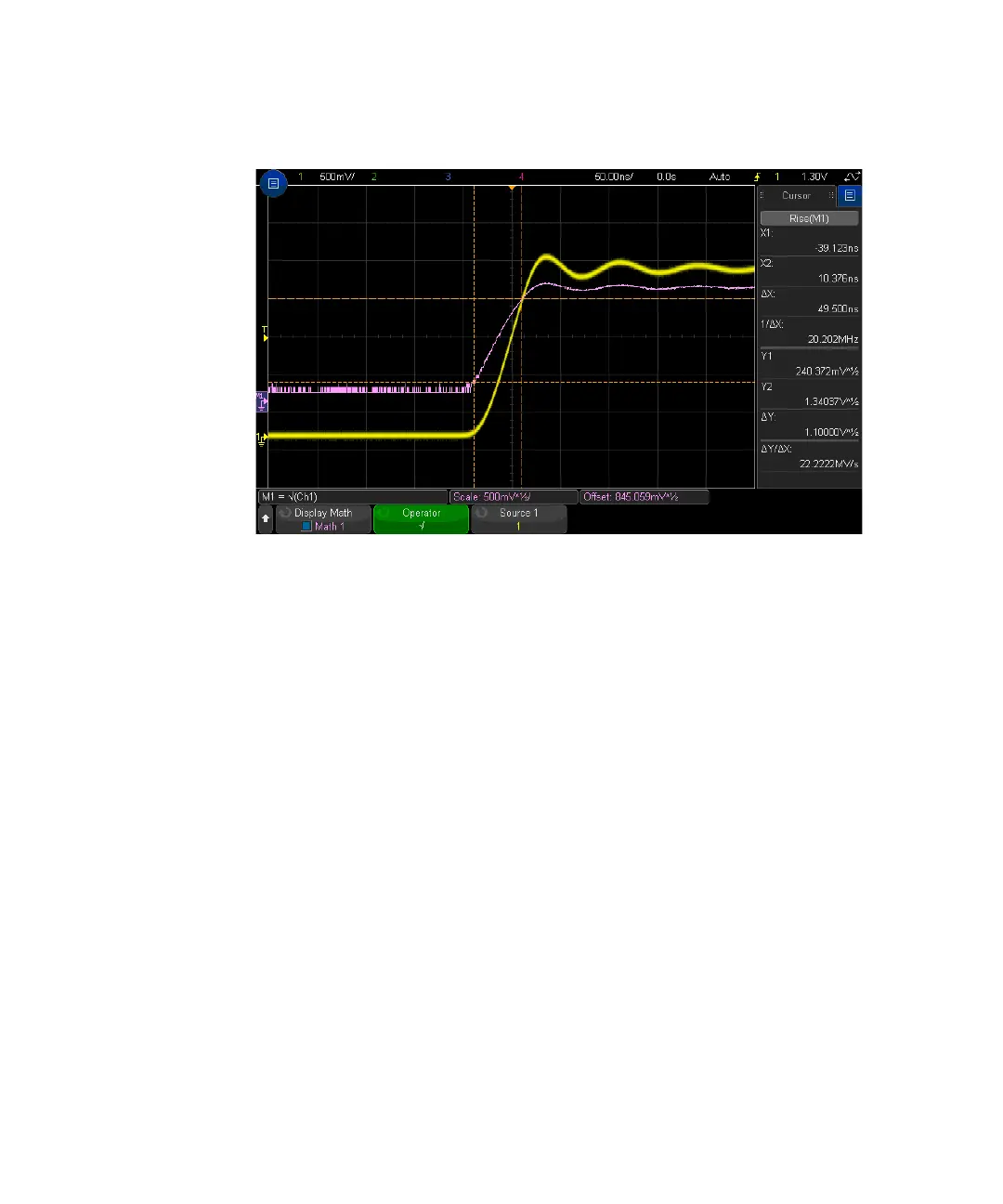Click the 0.0s horizontal delay value
This screenshot has width=1003, height=1204.
(x=666, y=177)
